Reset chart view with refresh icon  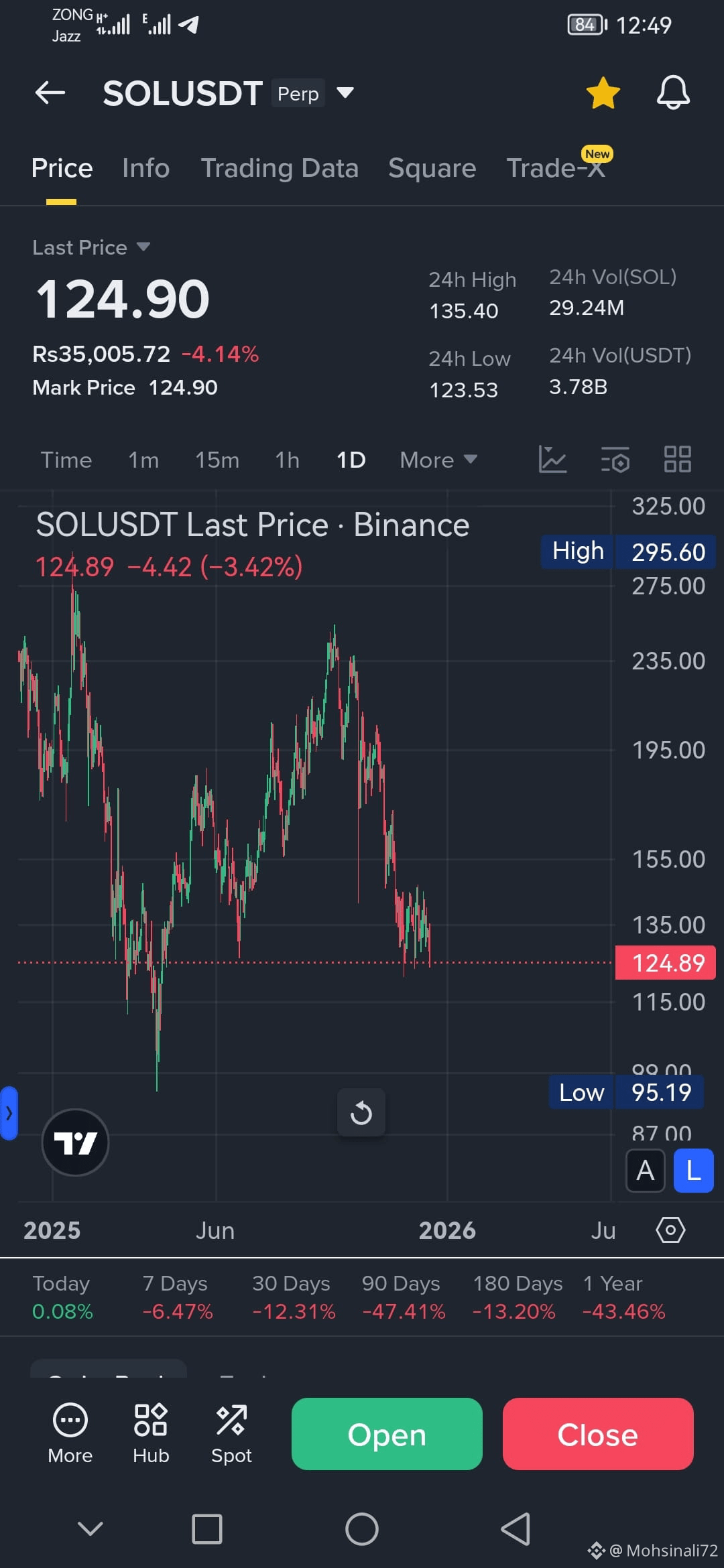(361, 1112)
